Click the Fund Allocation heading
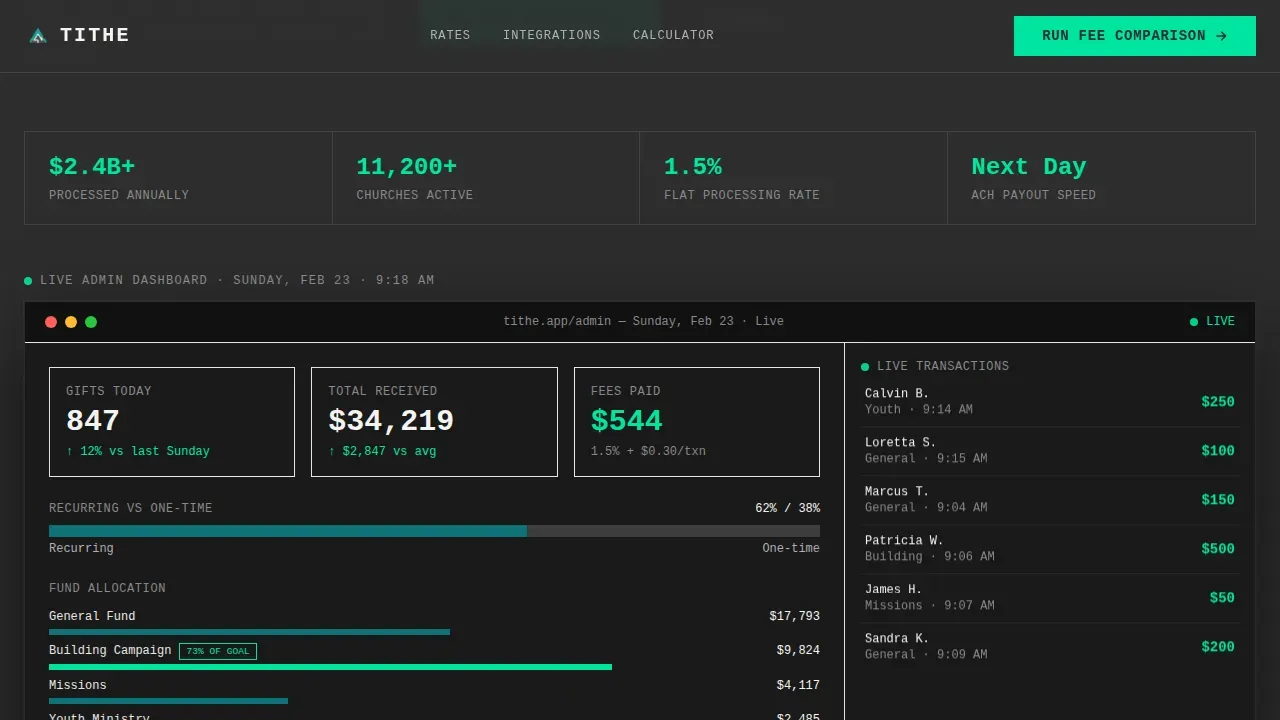Screen dimensions: 1280x720 point(107,589)
